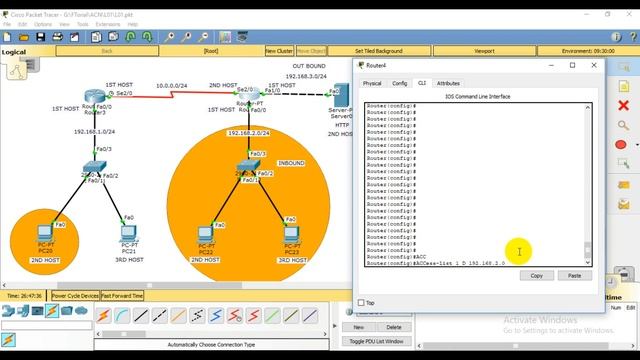This screenshot has height=360, width=640.
Task: Click the network information icon
Action: click(x=616, y=37)
